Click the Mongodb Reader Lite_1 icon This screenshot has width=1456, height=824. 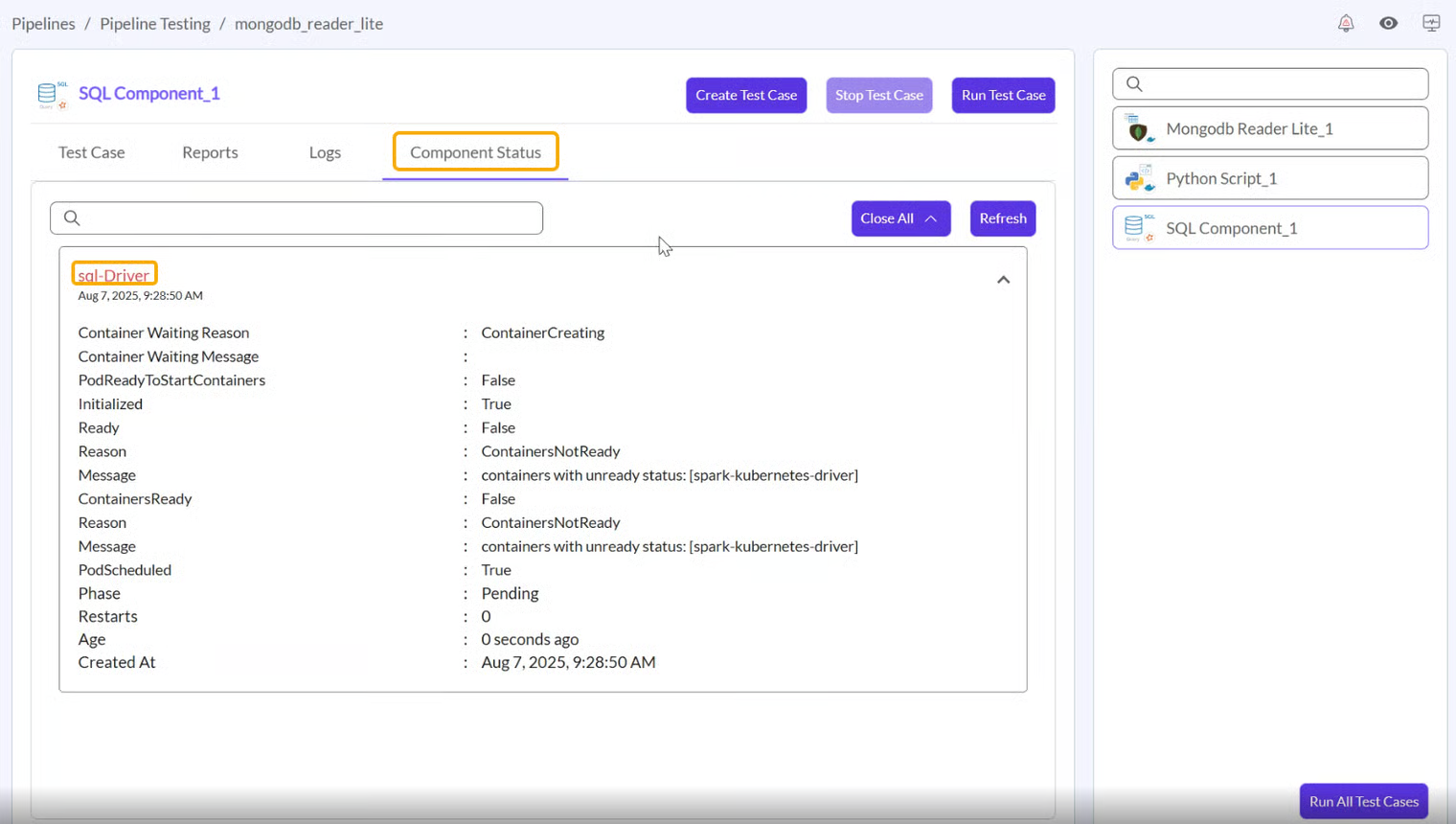(x=1139, y=128)
